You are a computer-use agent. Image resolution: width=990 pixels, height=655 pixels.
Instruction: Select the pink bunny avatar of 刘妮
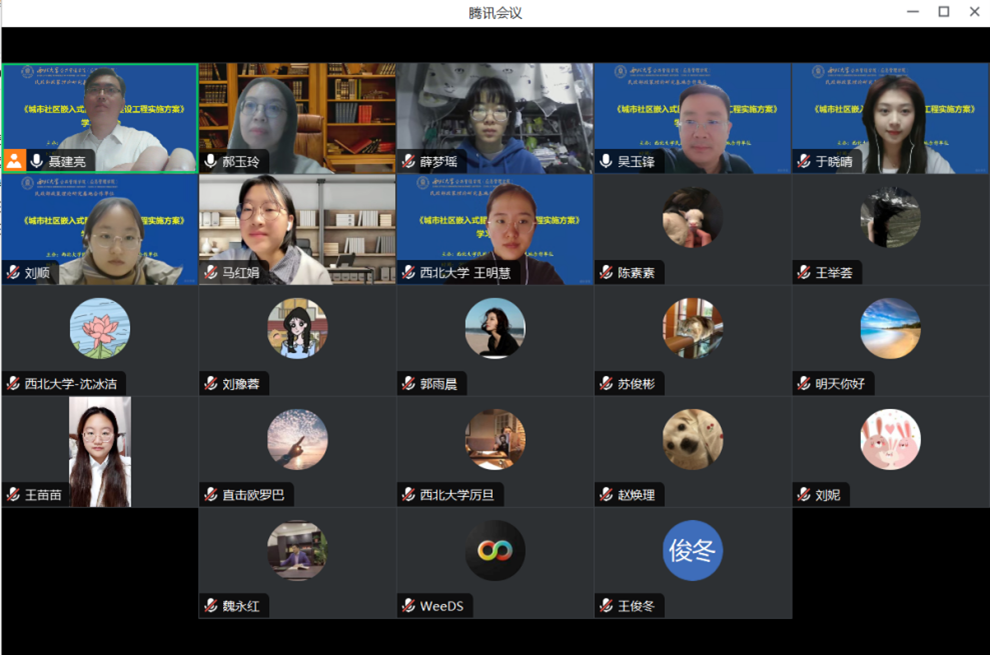[890, 439]
